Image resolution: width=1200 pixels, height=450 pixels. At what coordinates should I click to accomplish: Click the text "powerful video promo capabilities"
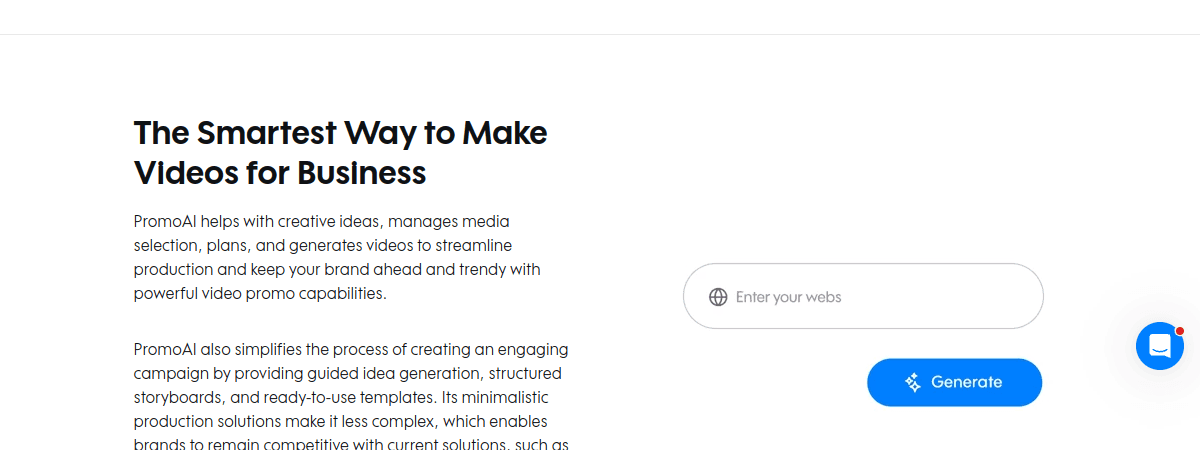click(259, 294)
